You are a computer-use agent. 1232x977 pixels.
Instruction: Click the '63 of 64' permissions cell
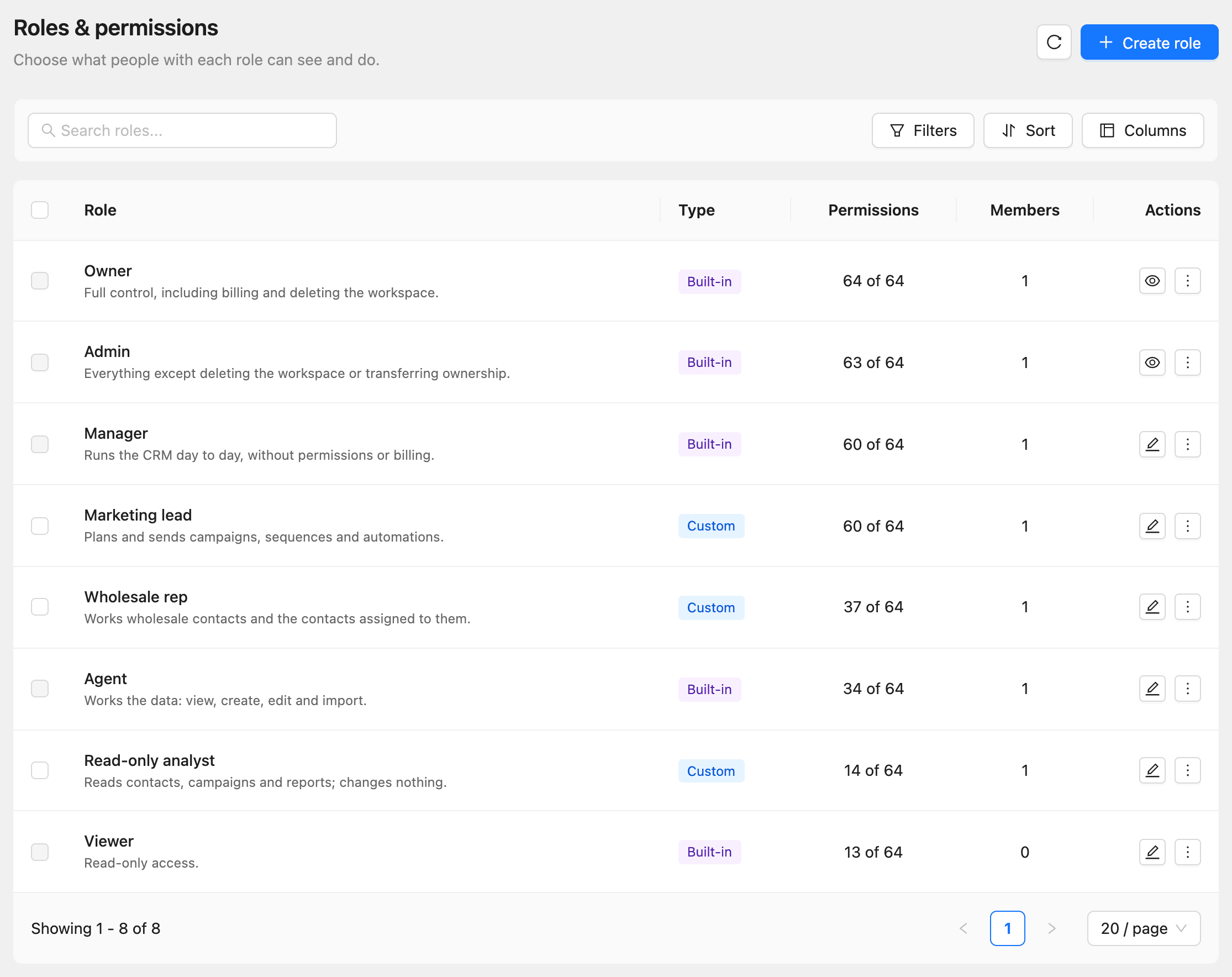click(x=873, y=363)
